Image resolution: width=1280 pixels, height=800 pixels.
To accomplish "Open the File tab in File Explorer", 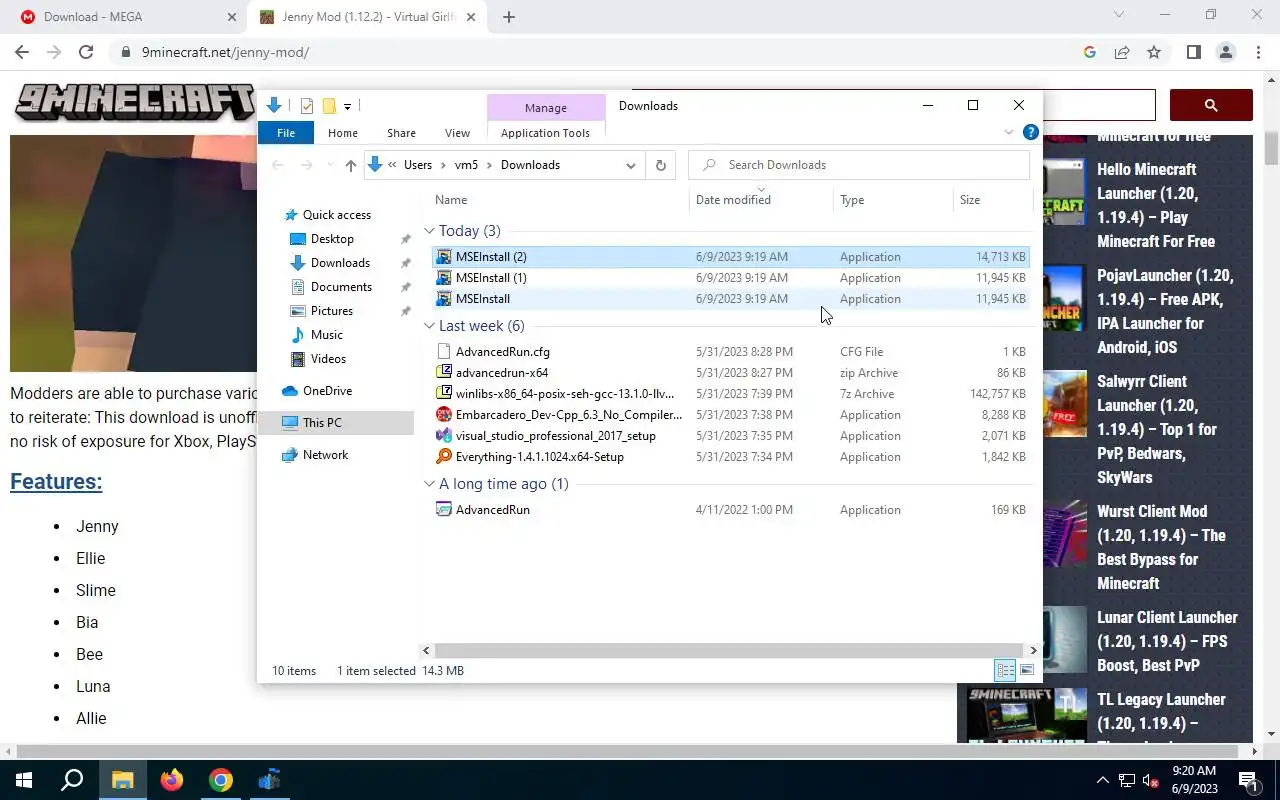I will tap(286, 133).
